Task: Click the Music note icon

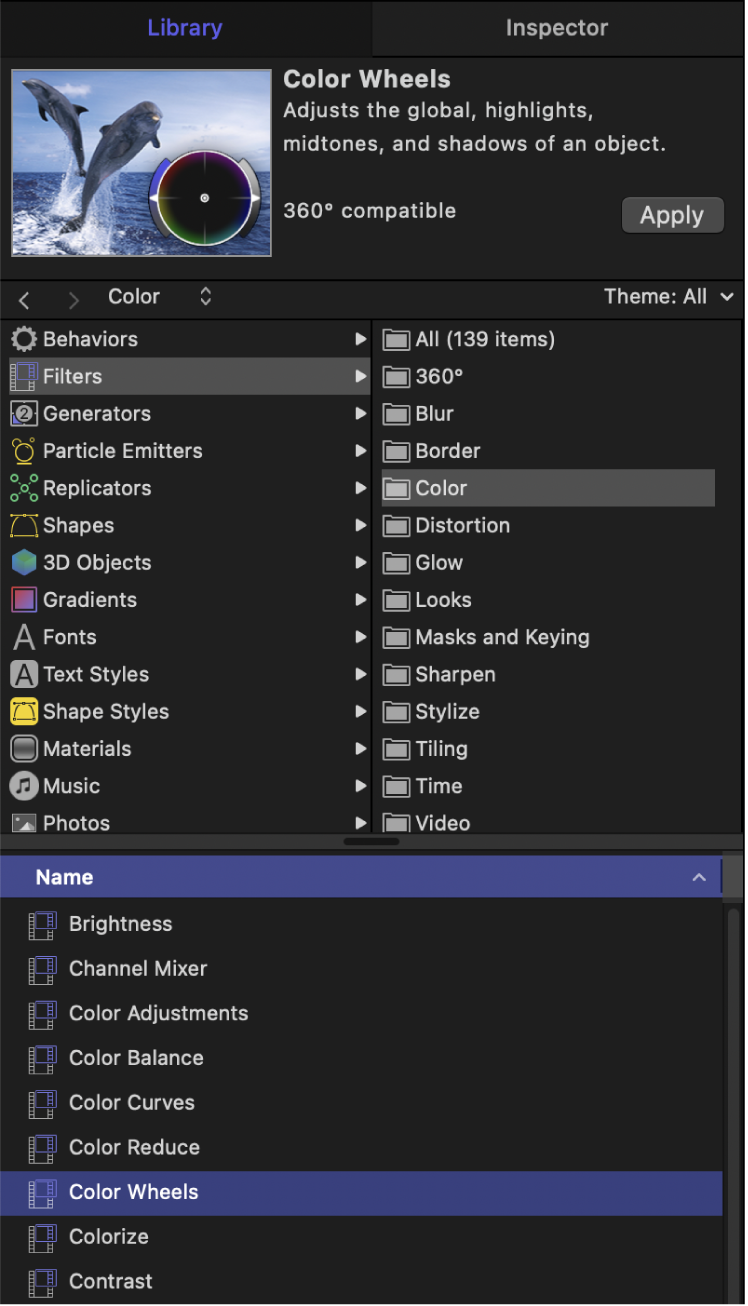Action: click(23, 786)
